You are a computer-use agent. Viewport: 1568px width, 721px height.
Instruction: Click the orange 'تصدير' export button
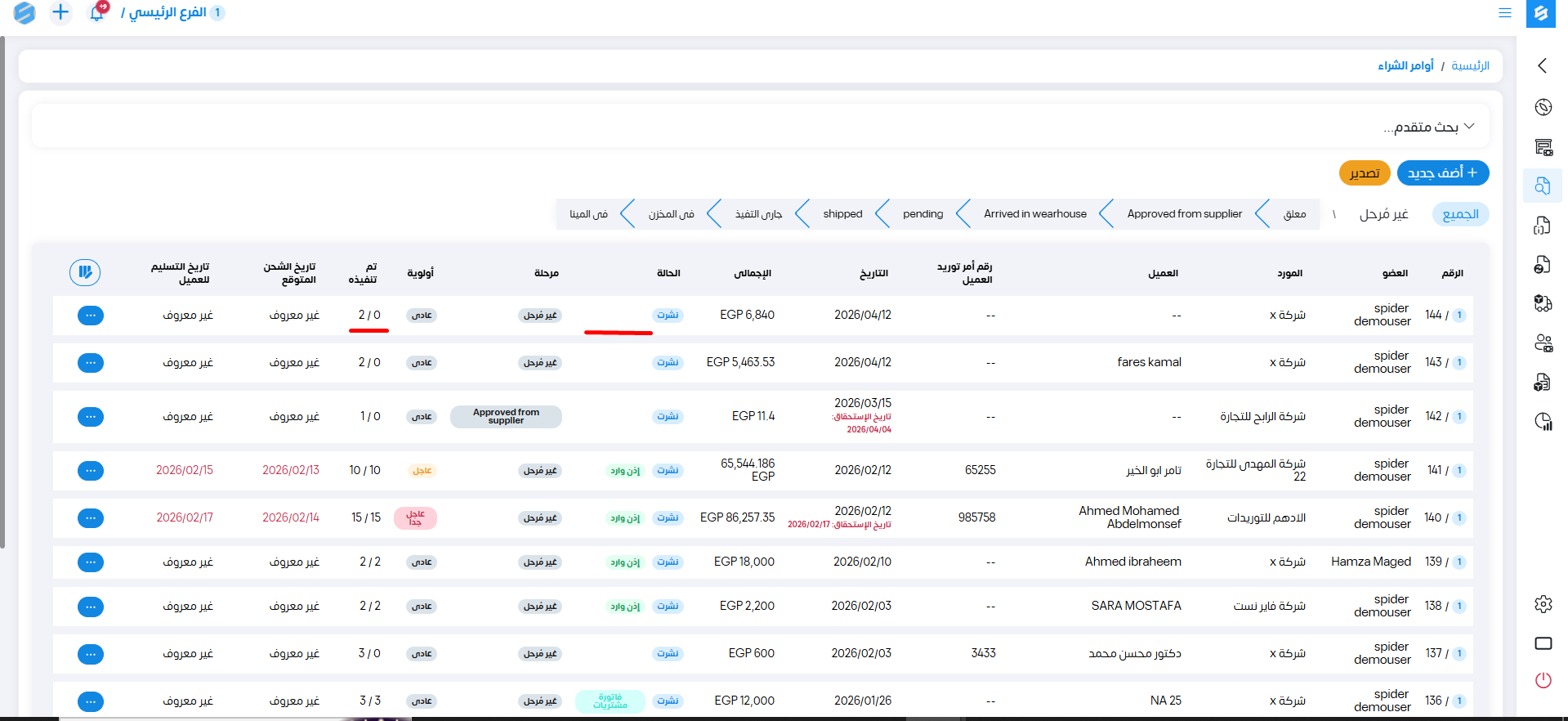tap(1364, 172)
